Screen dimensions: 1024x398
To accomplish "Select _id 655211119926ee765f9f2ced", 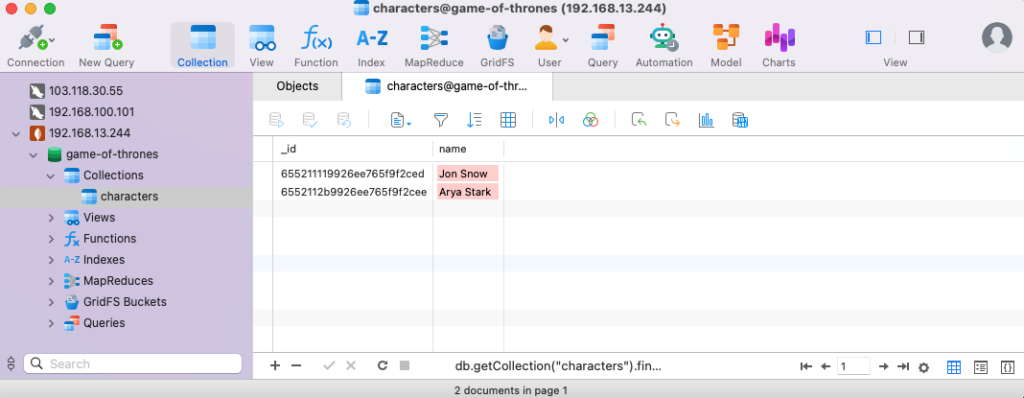I will click(x=353, y=174).
